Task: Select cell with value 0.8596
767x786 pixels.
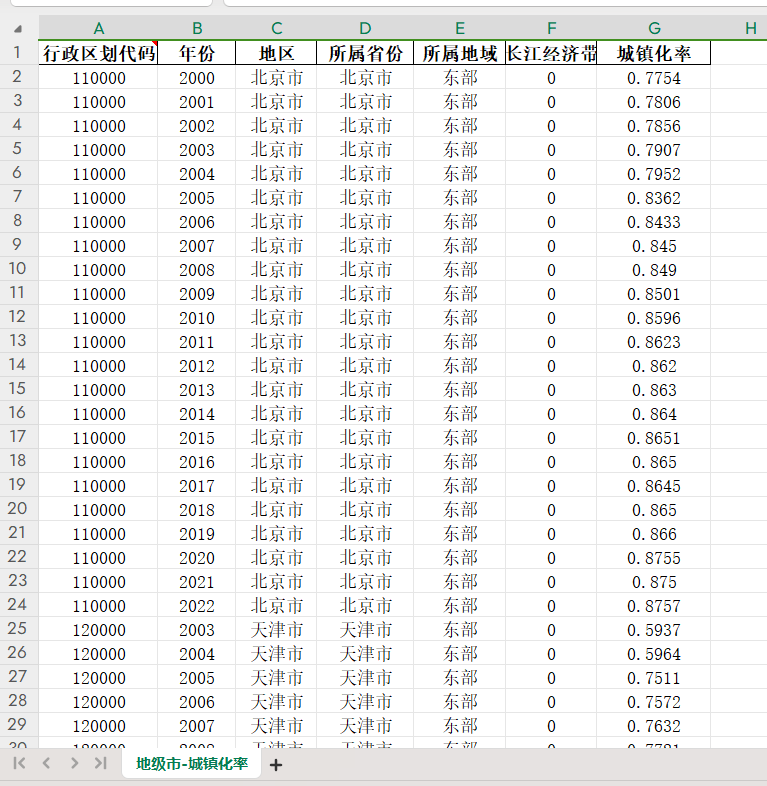Action: coord(654,318)
